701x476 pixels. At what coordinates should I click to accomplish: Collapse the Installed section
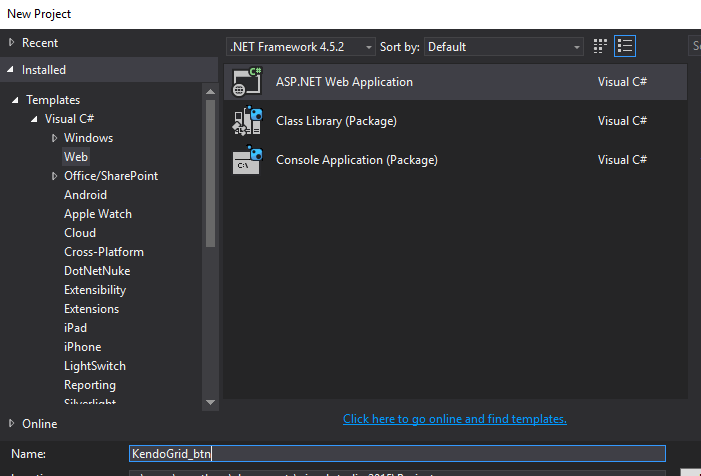(x=11, y=70)
